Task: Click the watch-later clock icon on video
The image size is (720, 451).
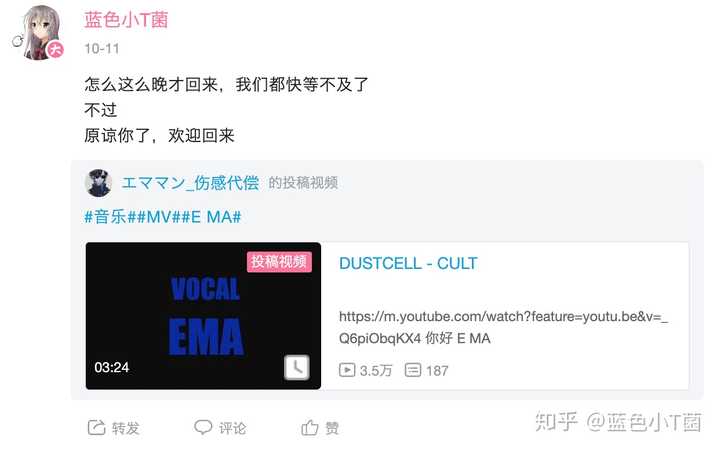Action: click(x=297, y=367)
